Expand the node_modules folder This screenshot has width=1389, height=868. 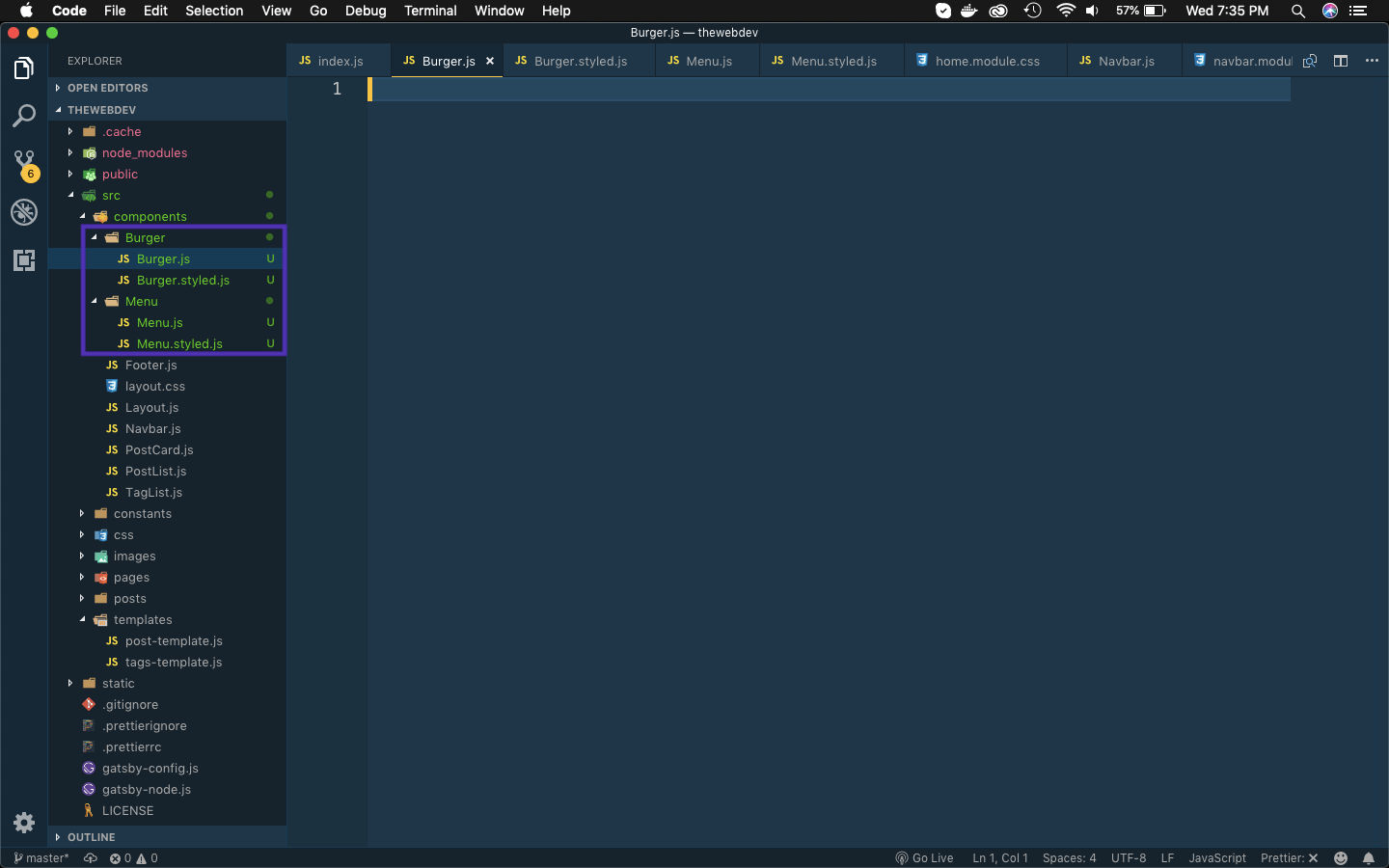(x=167, y=152)
